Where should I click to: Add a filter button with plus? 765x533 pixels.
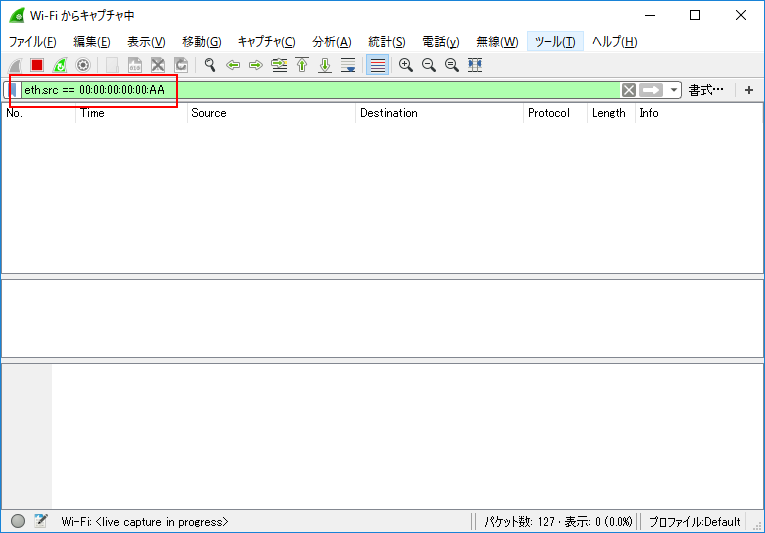point(749,90)
